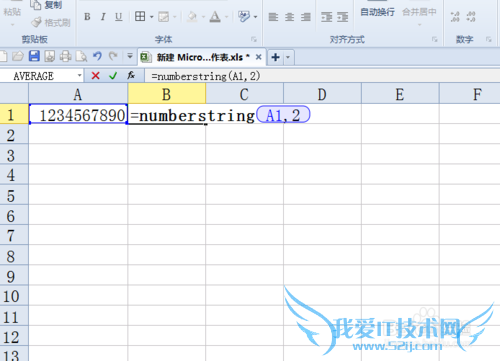This screenshot has width=500, height=361.
Task: Cancel formula entry with red X
Action: pyautogui.click(x=96, y=76)
